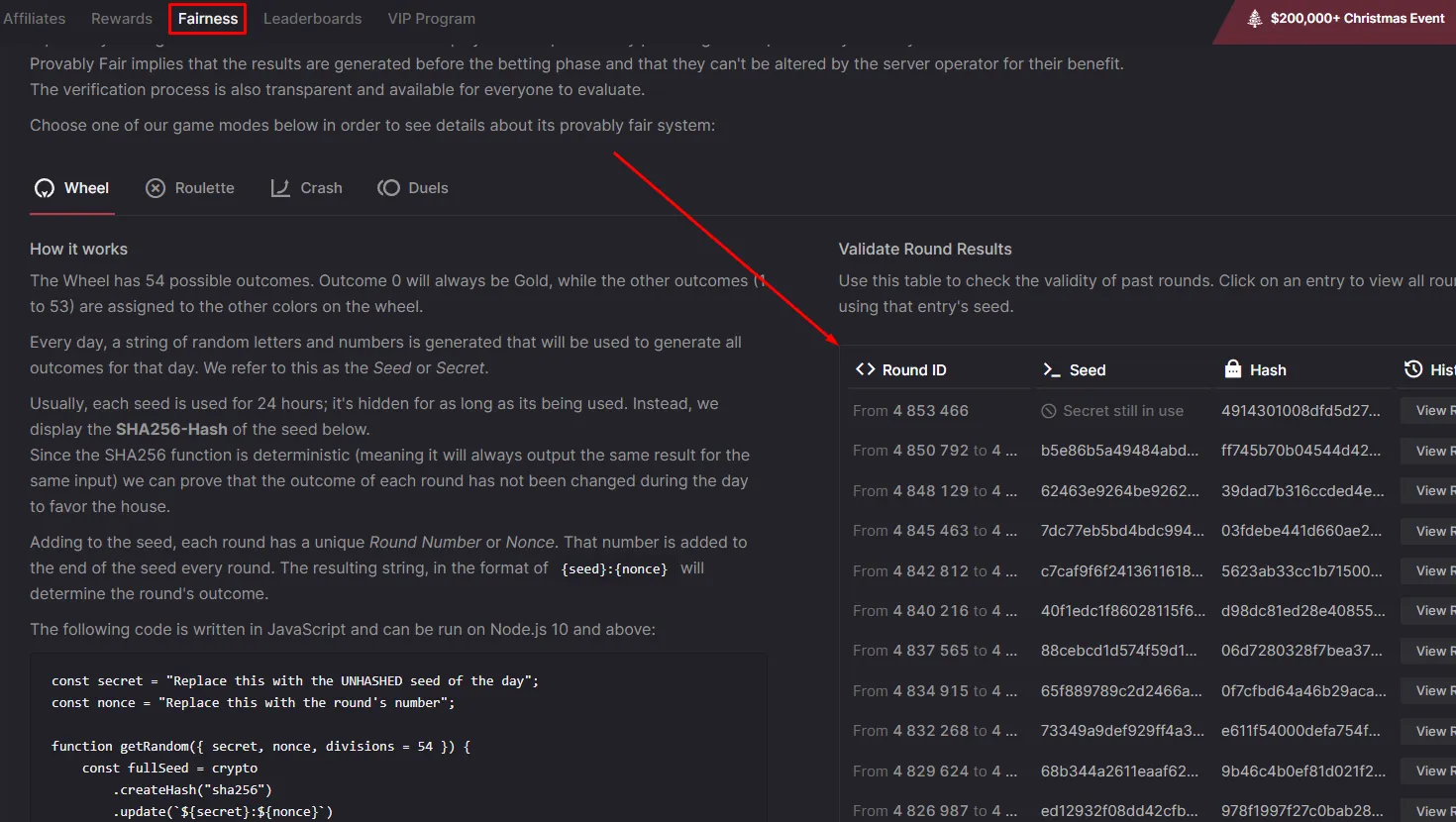Click the 'Secret still in use' text

tap(1123, 411)
